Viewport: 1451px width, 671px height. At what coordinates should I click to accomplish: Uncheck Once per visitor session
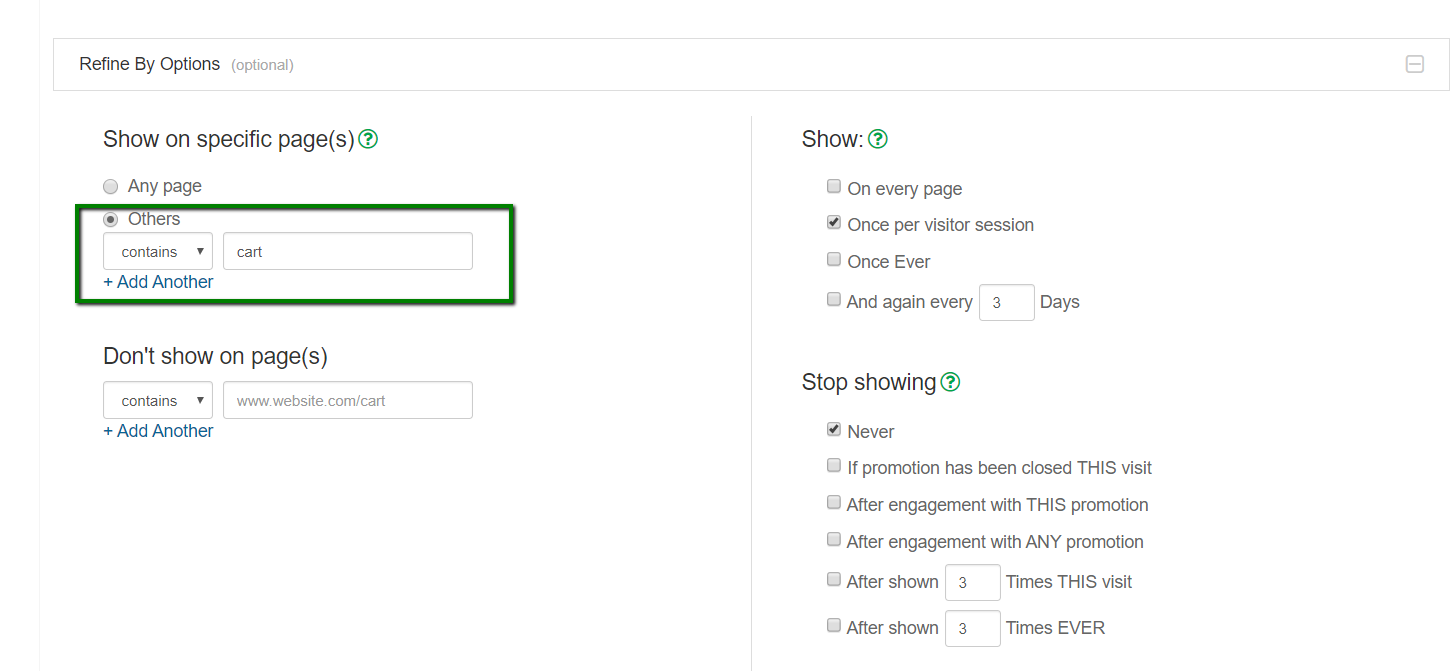(834, 223)
